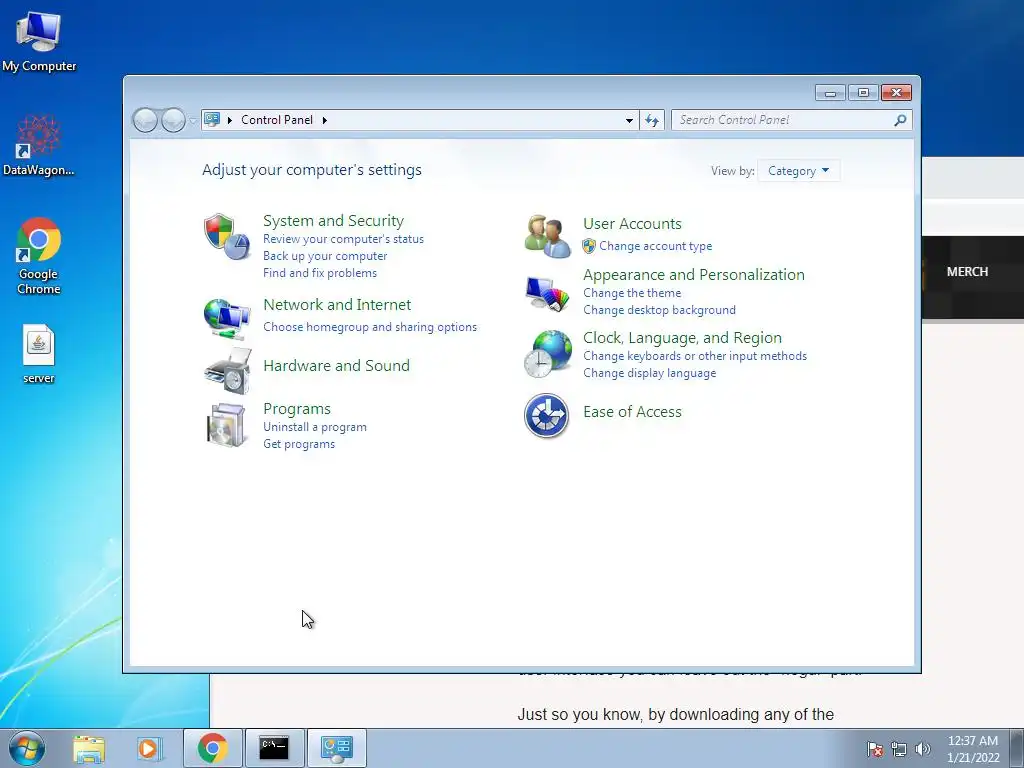Click Change the theme

pyautogui.click(x=632, y=293)
